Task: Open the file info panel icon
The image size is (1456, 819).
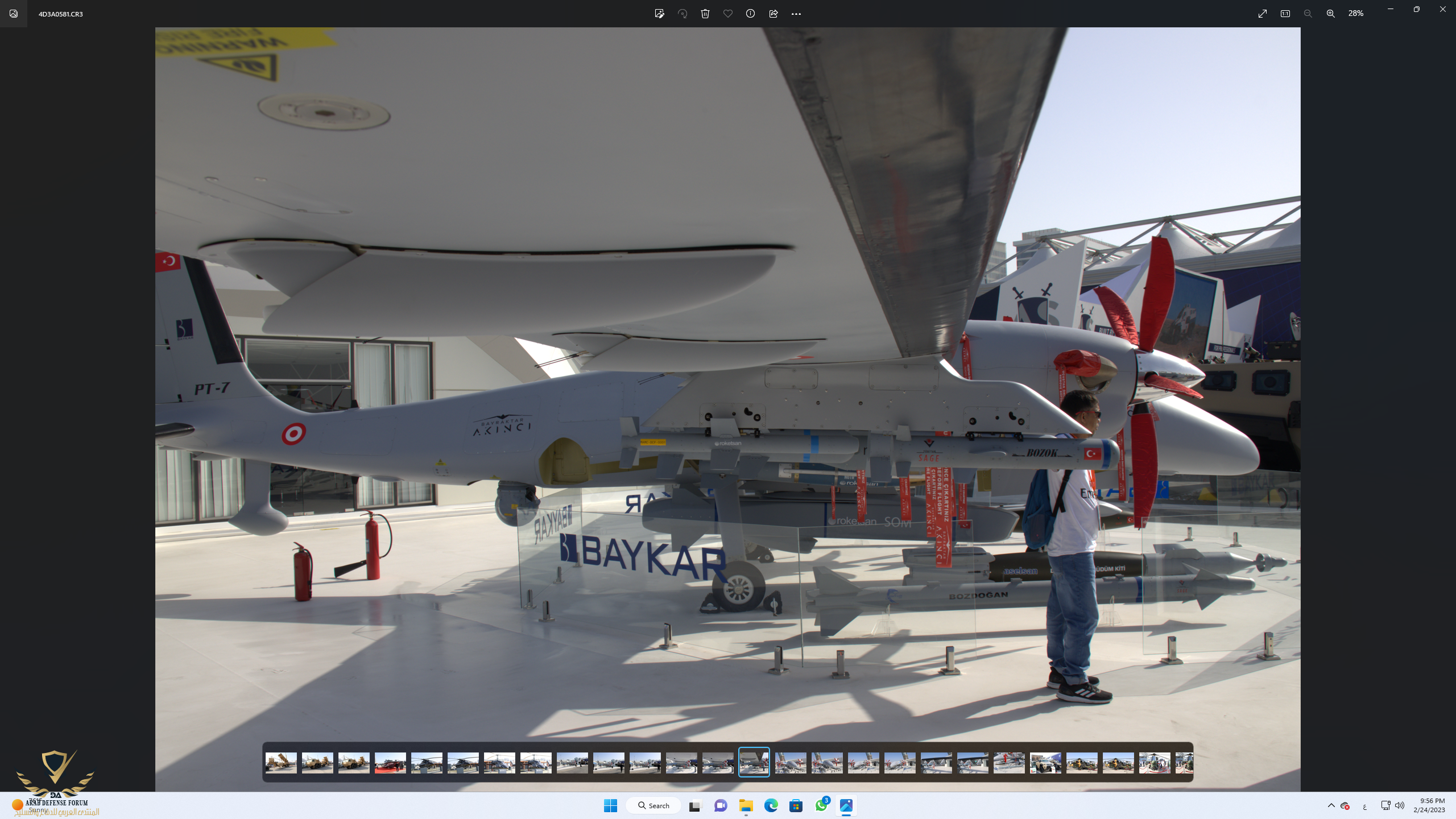Action: 751,14
